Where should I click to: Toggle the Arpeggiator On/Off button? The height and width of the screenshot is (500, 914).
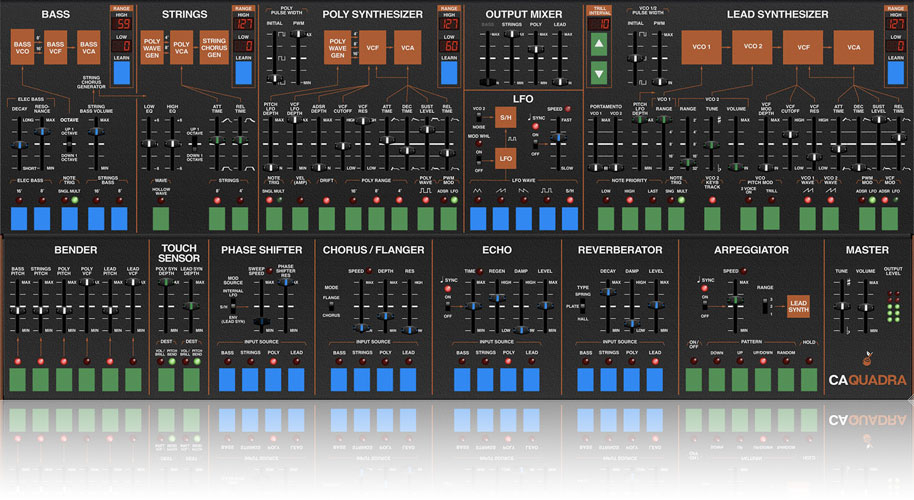pos(695,380)
